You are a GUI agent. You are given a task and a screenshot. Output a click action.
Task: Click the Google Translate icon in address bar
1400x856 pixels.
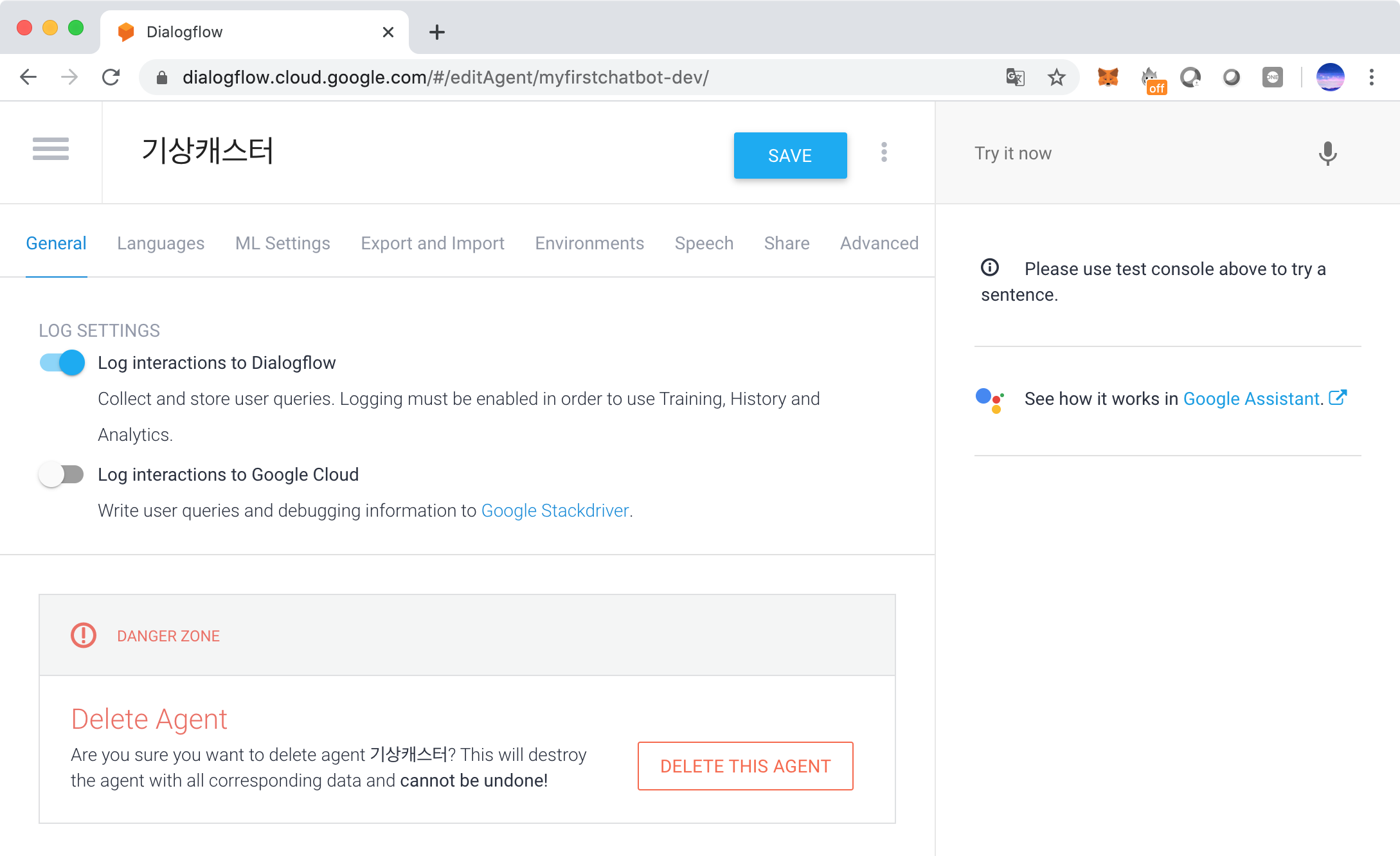click(x=1015, y=78)
